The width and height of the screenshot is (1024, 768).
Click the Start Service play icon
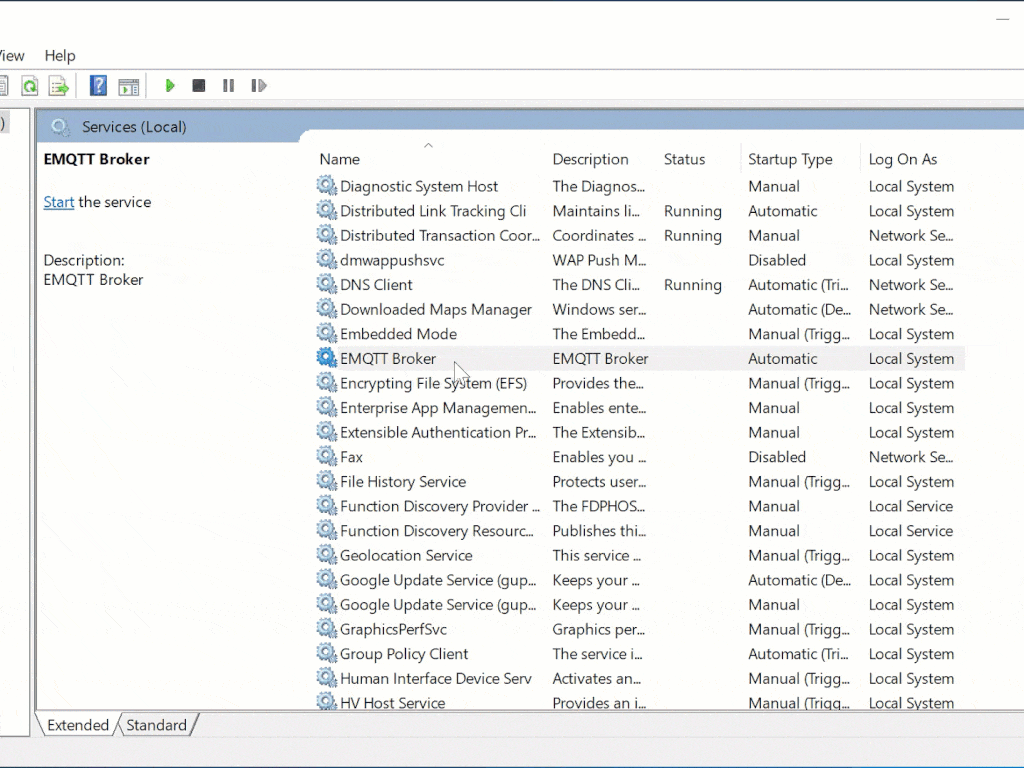170,86
